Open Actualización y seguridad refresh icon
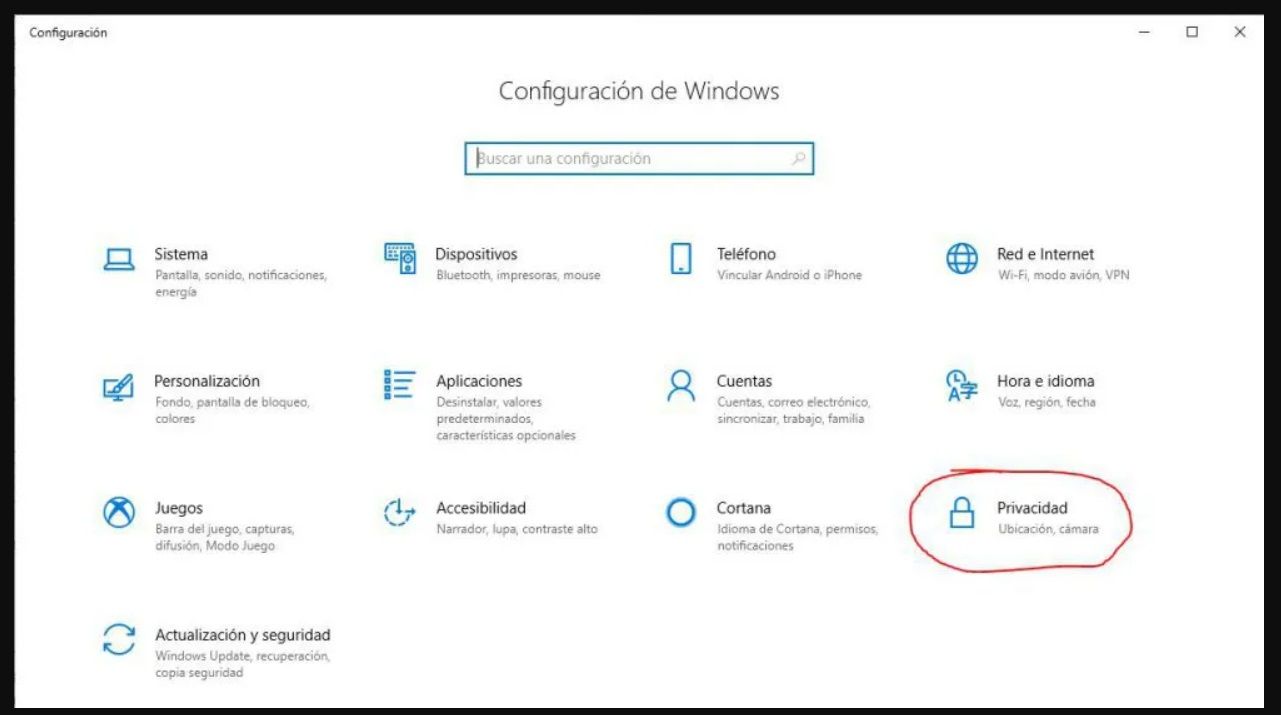Viewport: 1281px width, 715px height. click(119, 639)
